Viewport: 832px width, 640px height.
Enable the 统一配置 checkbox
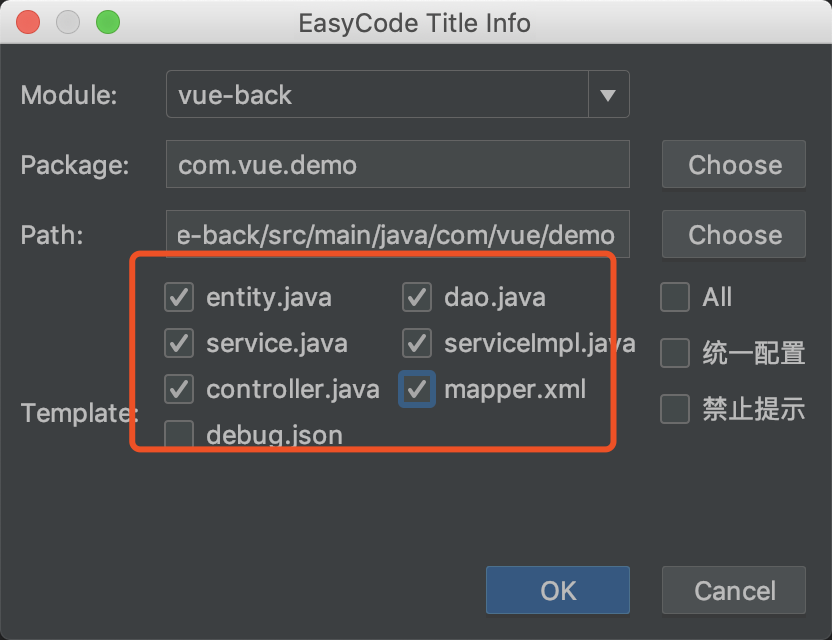tap(675, 353)
